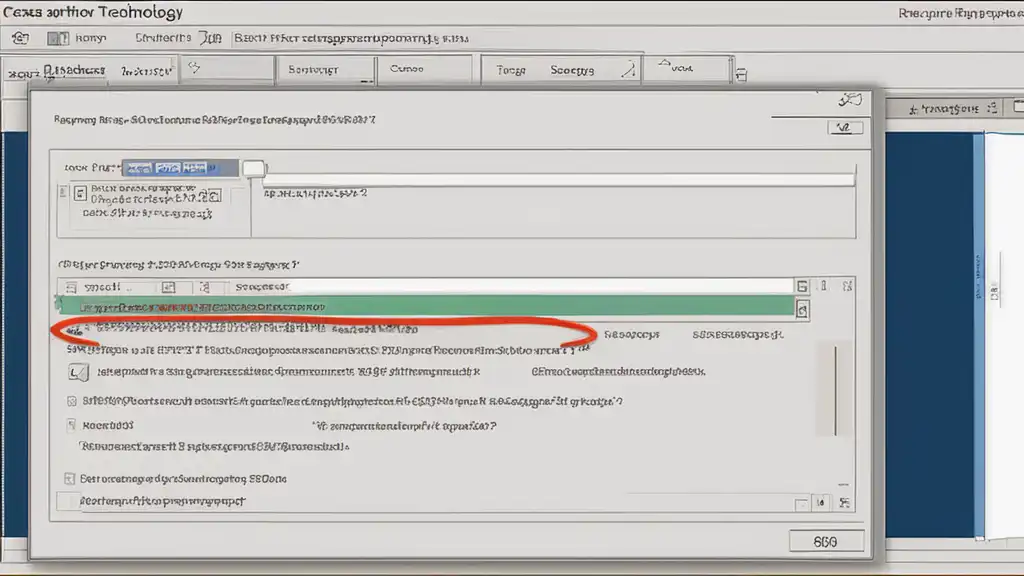Viewport: 1024px width, 576px height.
Task: Click the small arrow icon tab after Inckiscu
Action: (194, 67)
